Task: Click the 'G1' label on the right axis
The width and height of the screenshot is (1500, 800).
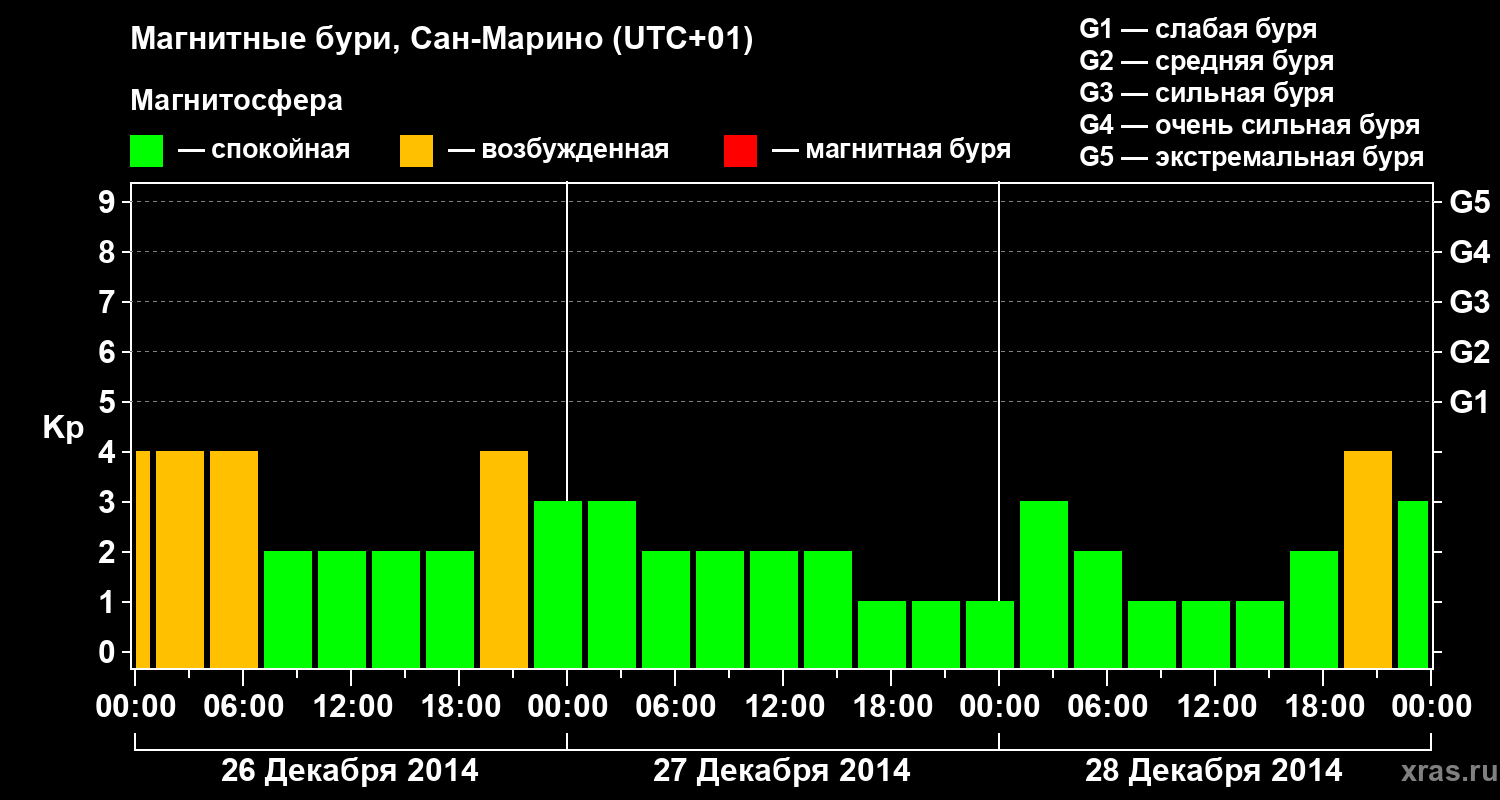Action: (1469, 402)
